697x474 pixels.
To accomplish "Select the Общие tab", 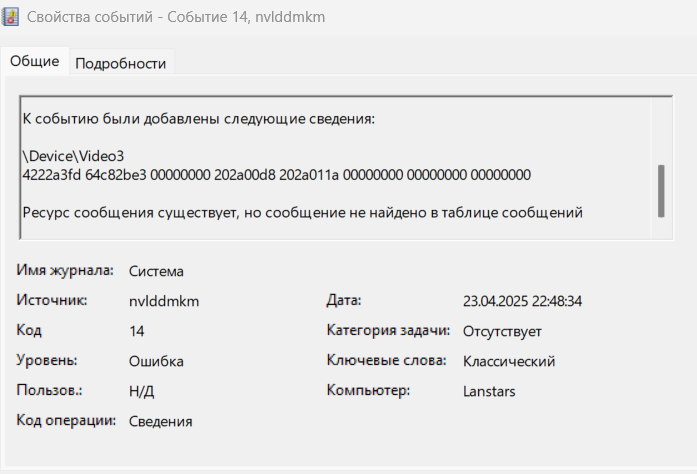I will click(35, 61).
